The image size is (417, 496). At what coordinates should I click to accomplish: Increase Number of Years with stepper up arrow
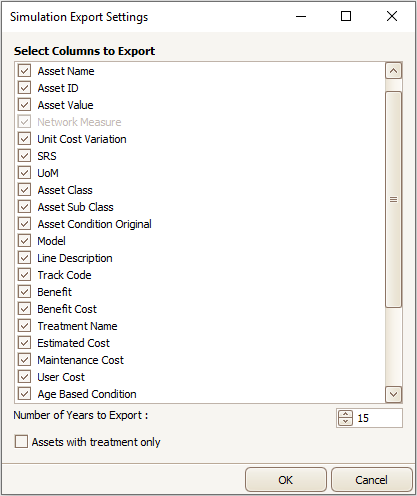click(x=345, y=414)
